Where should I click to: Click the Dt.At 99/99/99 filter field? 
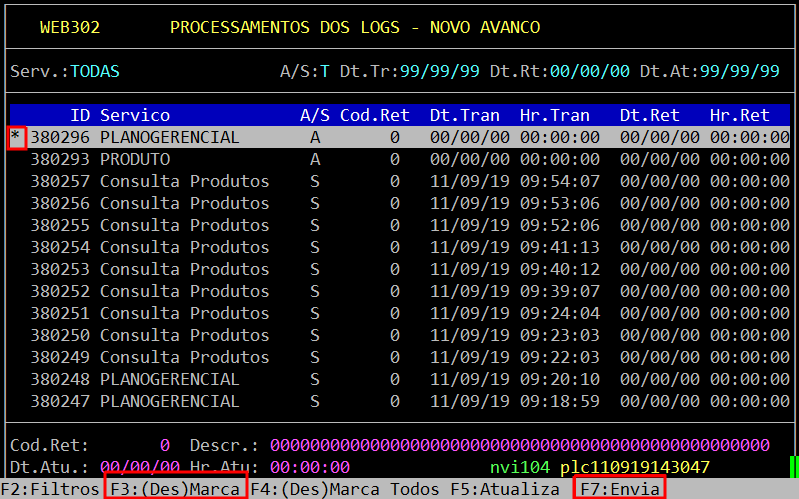point(740,72)
